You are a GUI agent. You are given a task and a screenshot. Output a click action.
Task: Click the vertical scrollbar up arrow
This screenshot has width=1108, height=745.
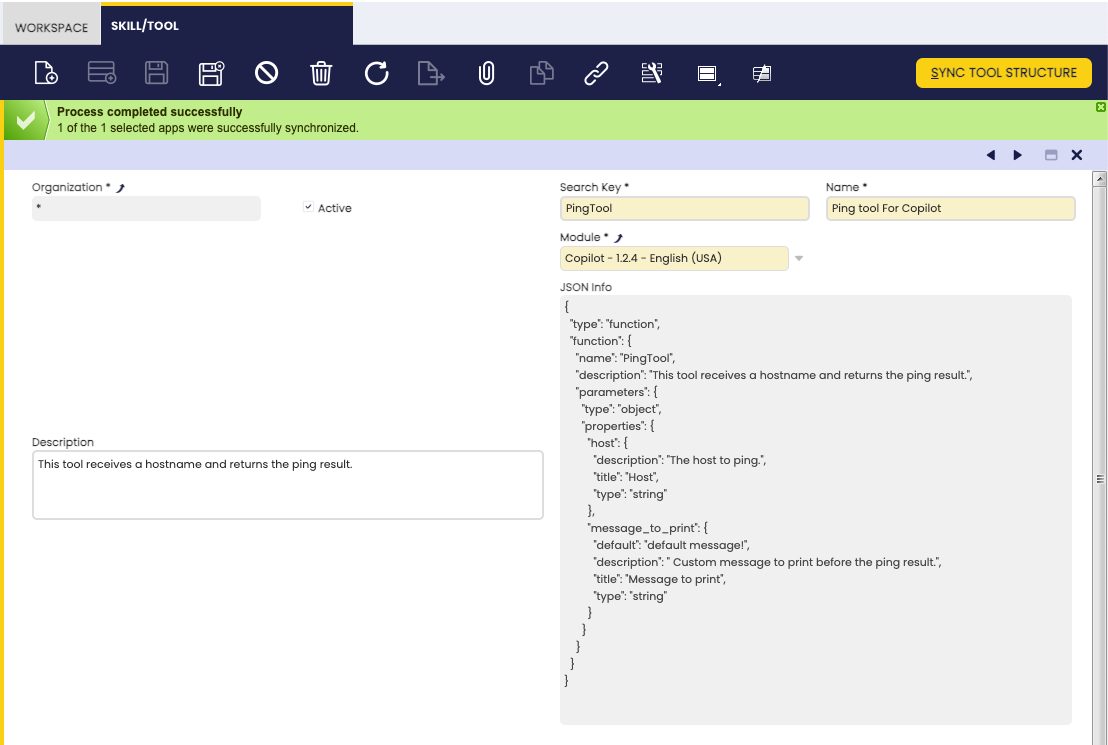(1100, 178)
